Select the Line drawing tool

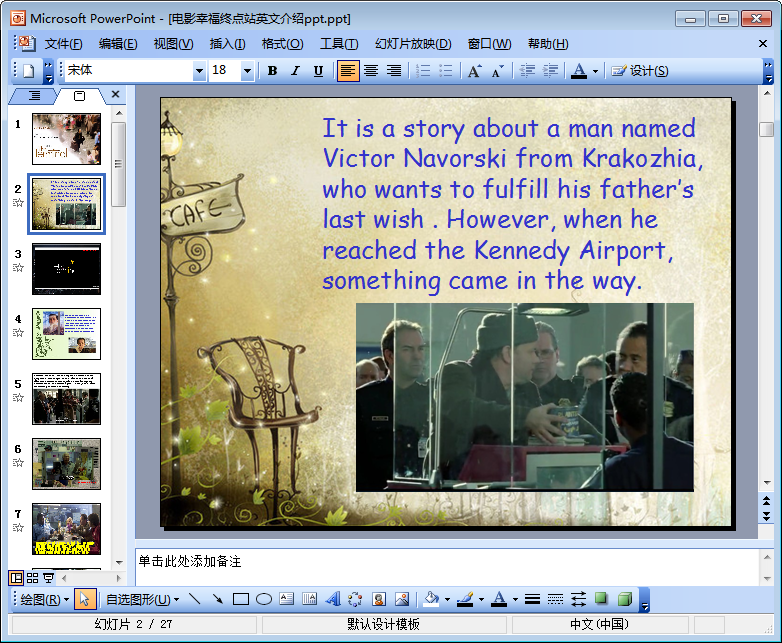(x=195, y=599)
